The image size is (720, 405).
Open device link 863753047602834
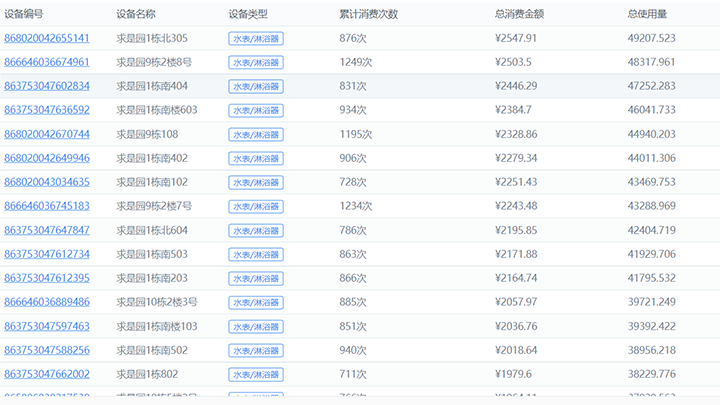pyautogui.click(x=47, y=86)
